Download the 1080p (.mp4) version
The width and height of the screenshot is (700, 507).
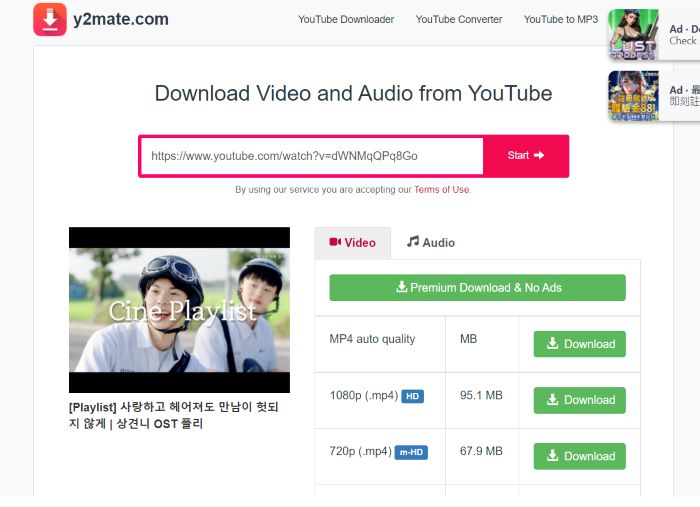(x=580, y=400)
